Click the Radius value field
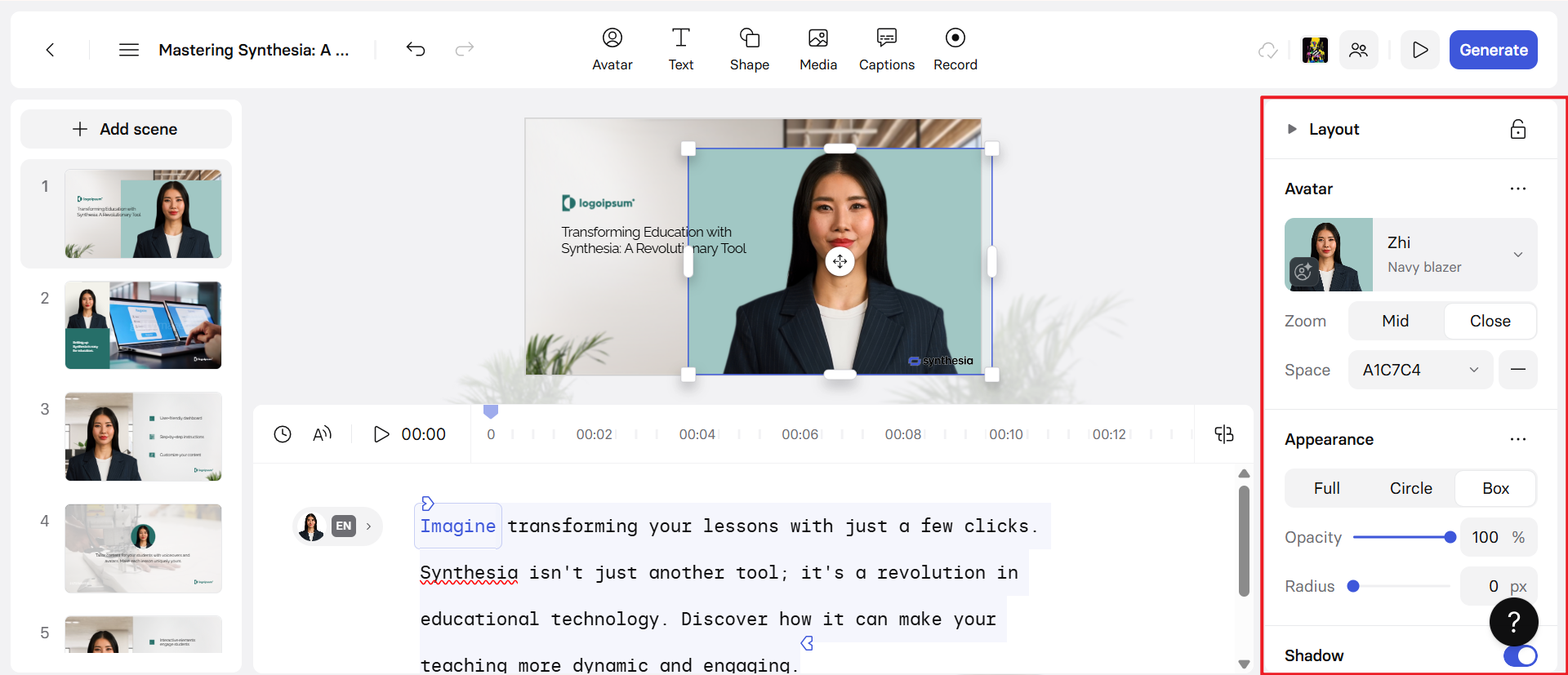This screenshot has height=675, width=1568. (1499, 586)
